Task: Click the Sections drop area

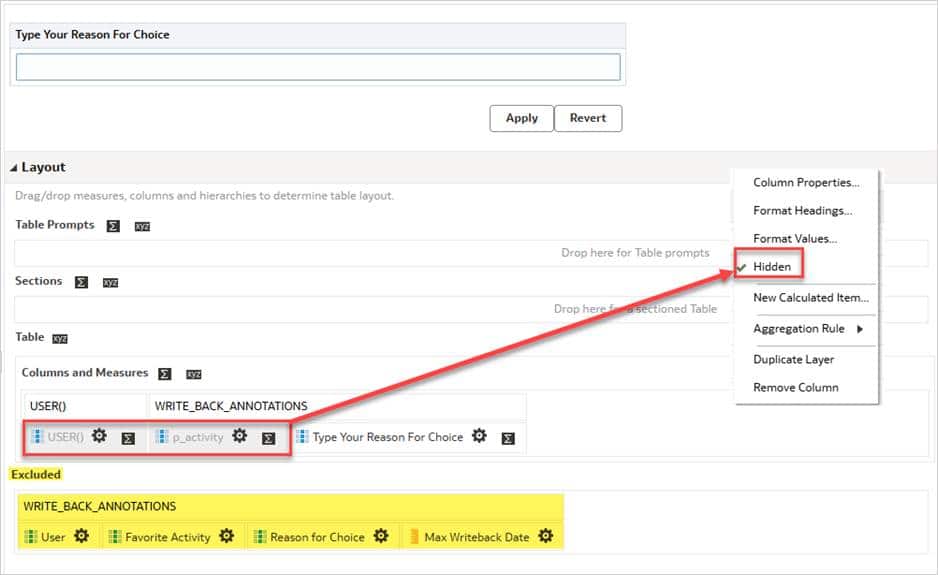Action: [471, 309]
